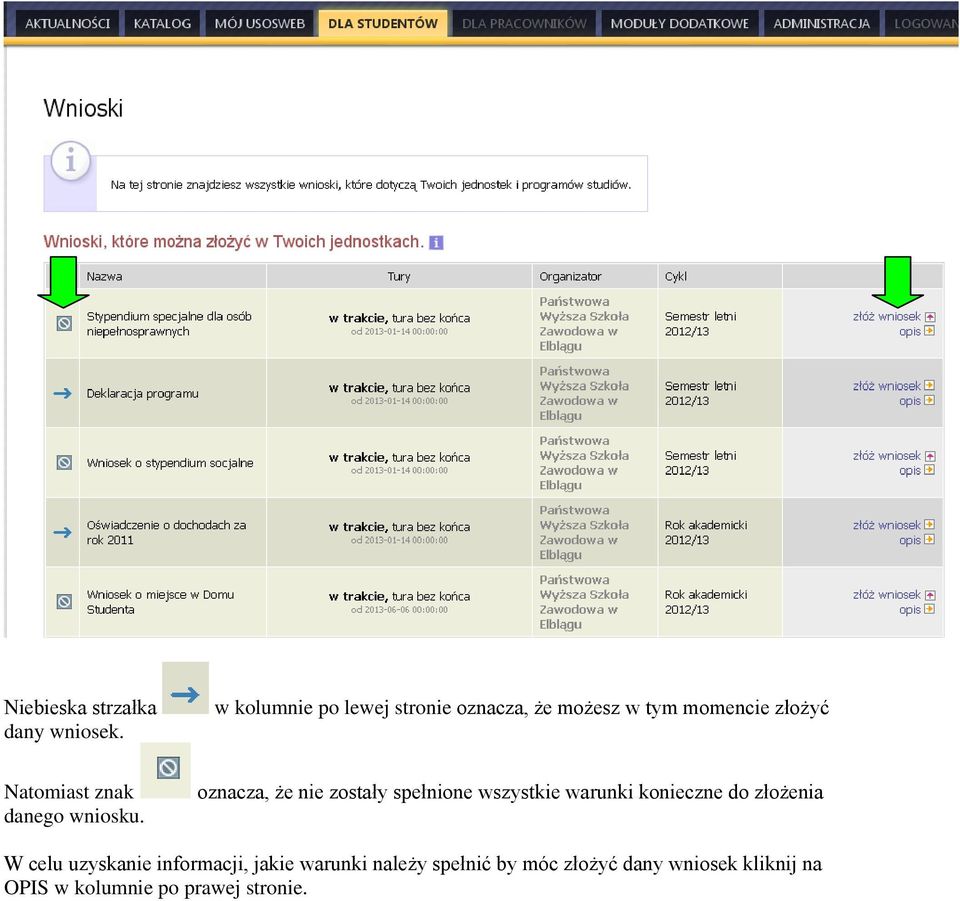Click blue arrow for Deklaracja programu
960x901 pixels.
(62, 393)
